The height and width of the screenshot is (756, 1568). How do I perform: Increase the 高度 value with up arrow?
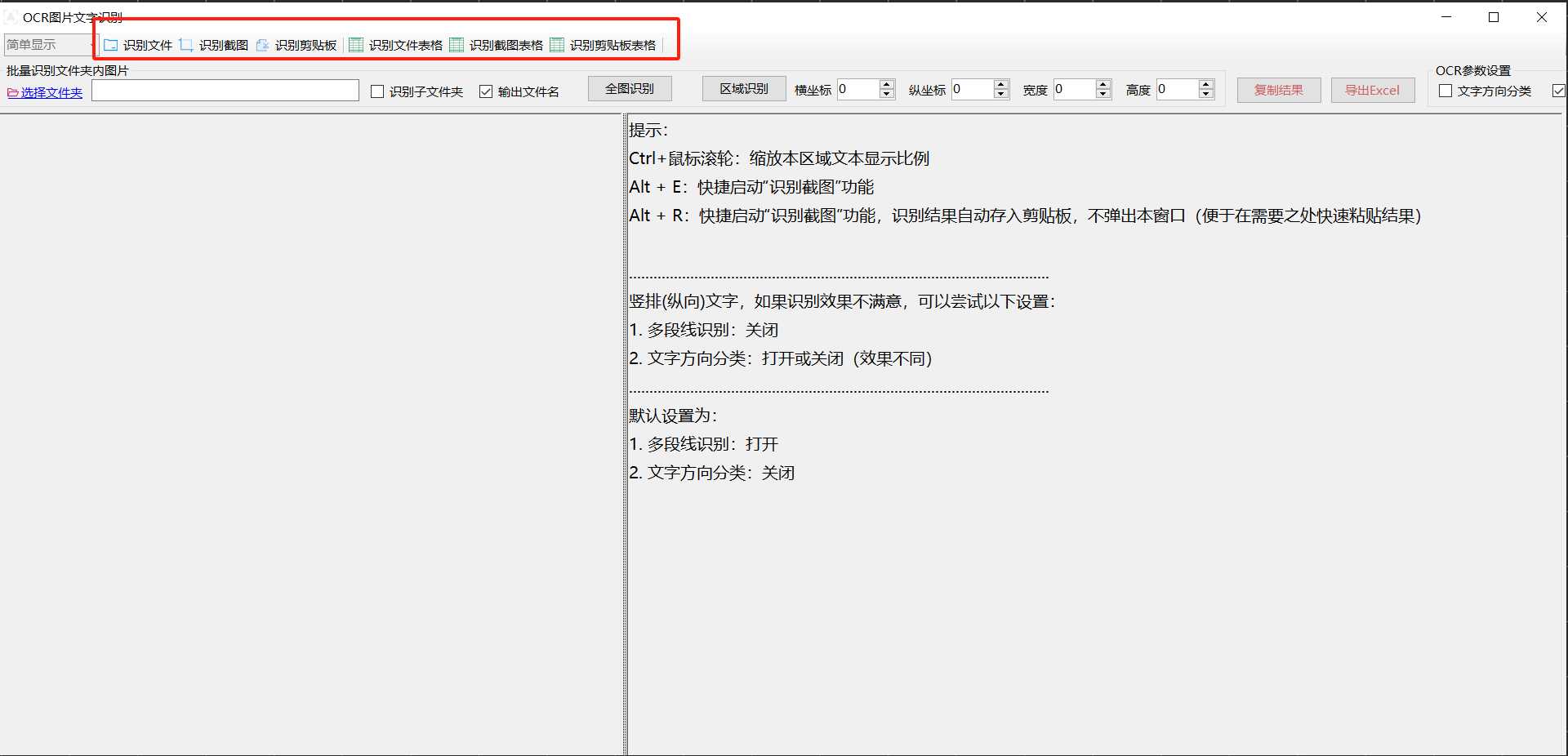(1206, 84)
